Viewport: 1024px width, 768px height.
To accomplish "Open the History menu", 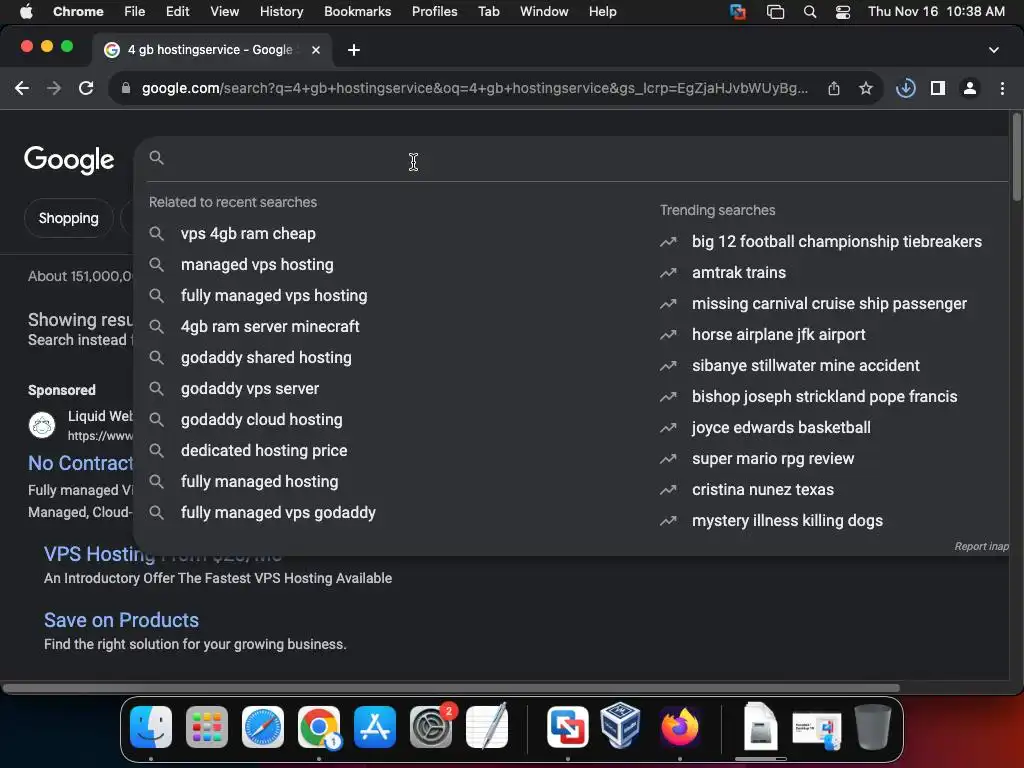I will (x=281, y=12).
